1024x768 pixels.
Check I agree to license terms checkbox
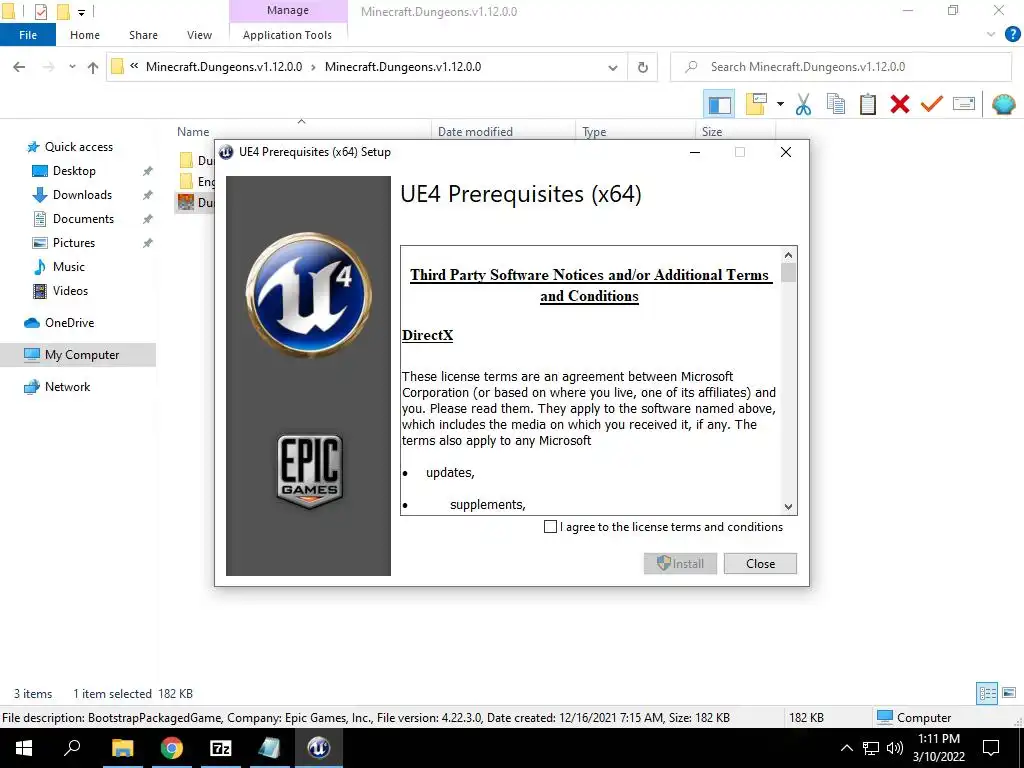click(x=551, y=526)
